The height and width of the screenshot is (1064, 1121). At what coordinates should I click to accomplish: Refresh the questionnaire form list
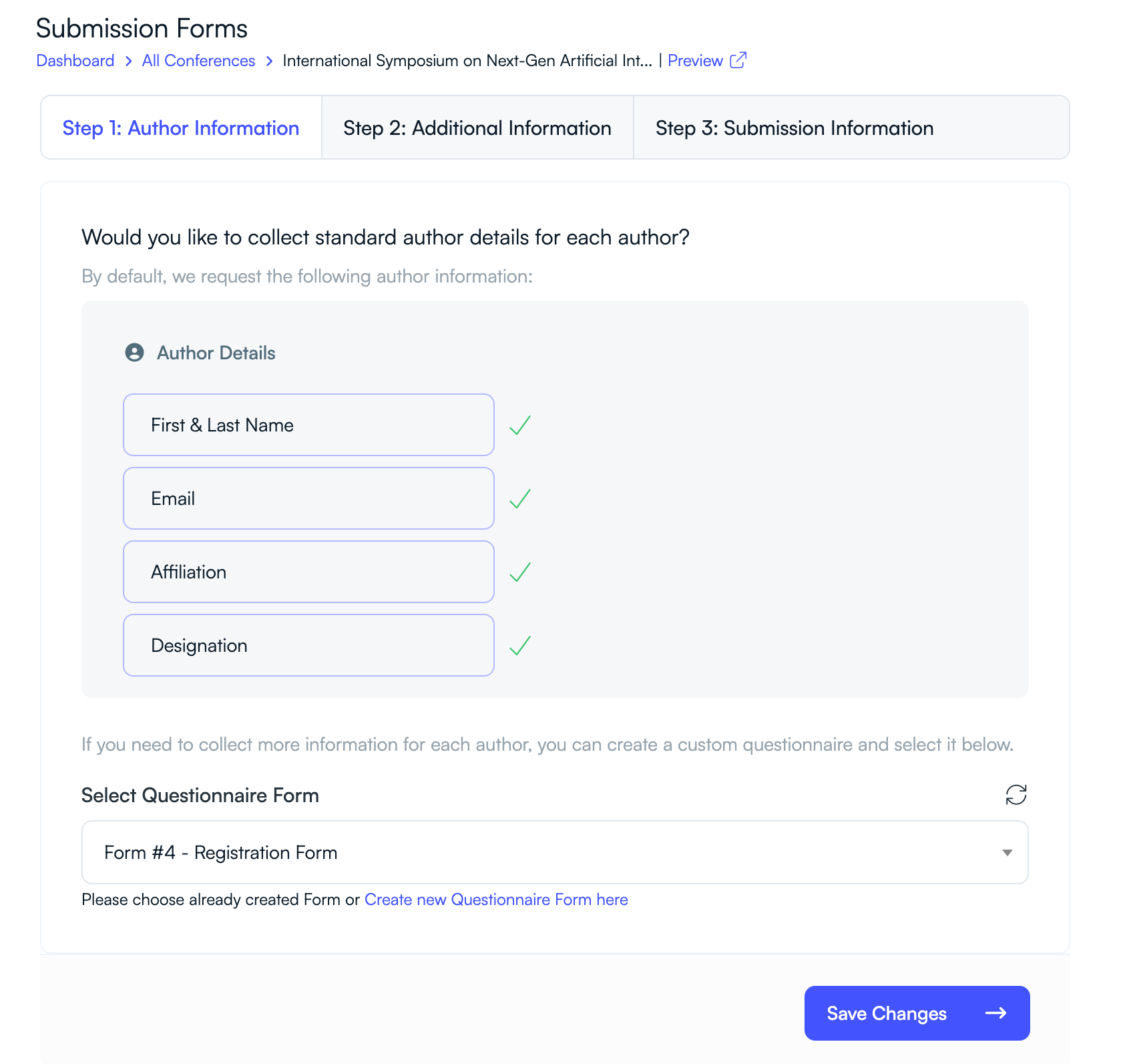(1016, 795)
